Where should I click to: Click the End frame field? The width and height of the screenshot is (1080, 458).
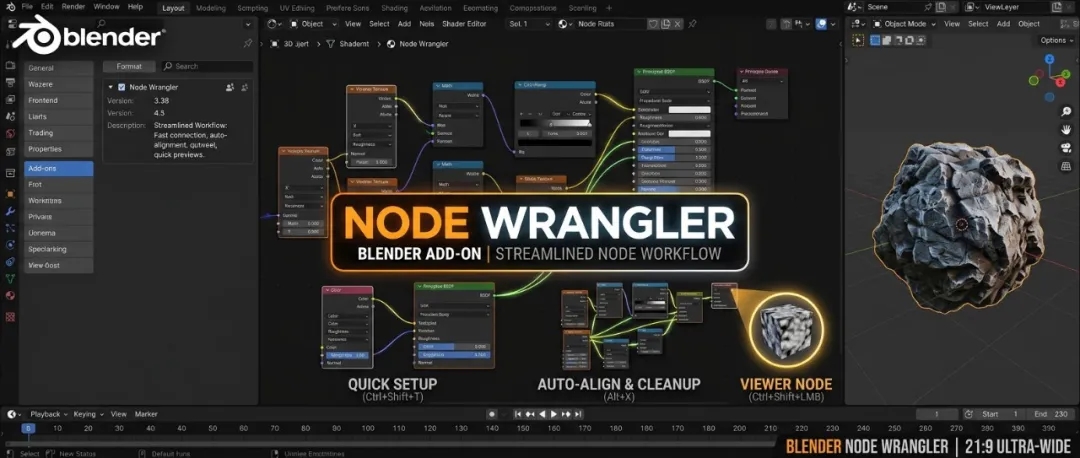(1050, 415)
